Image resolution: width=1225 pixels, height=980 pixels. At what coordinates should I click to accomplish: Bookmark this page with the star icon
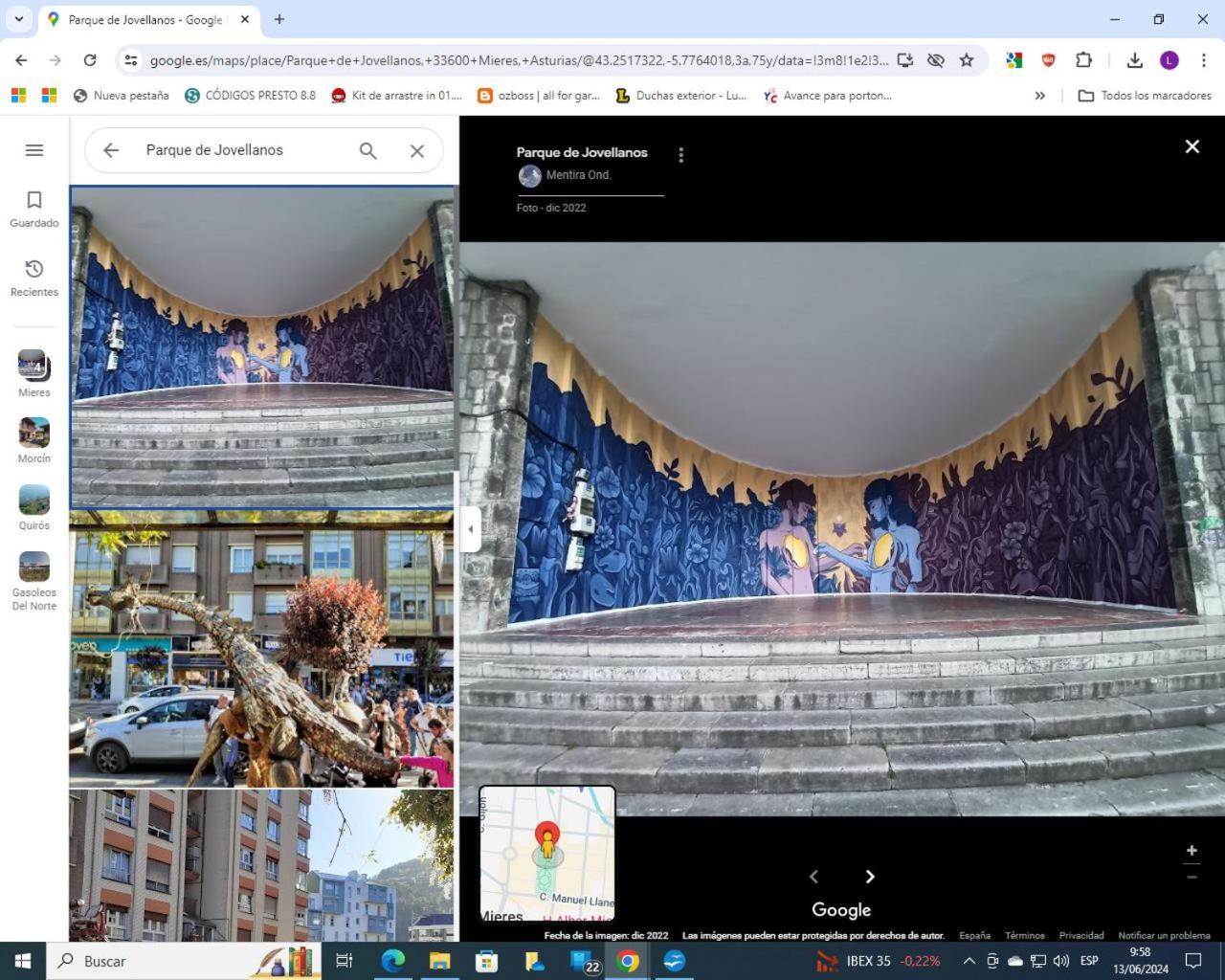click(x=967, y=60)
